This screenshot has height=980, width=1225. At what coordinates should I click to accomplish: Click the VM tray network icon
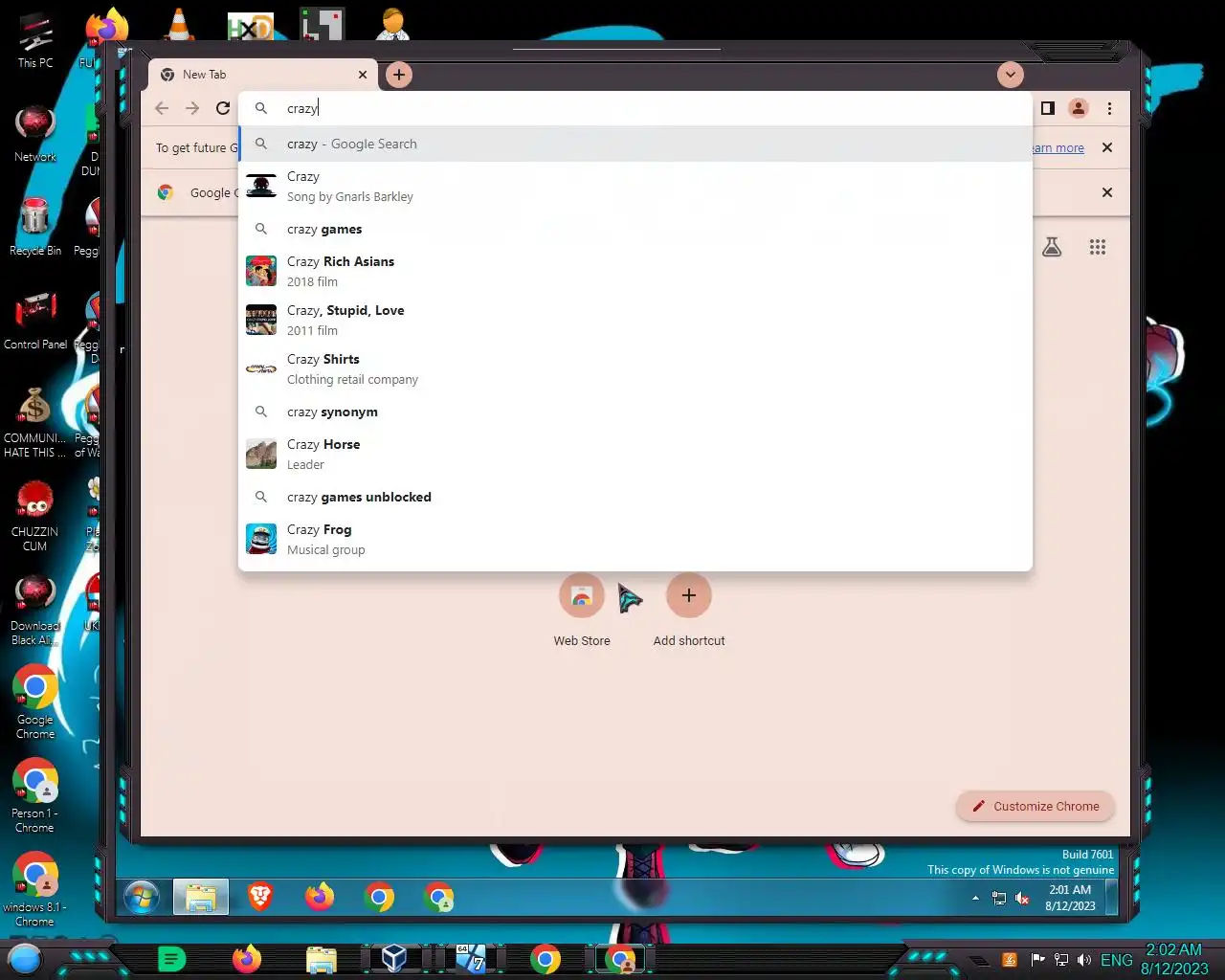999,898
